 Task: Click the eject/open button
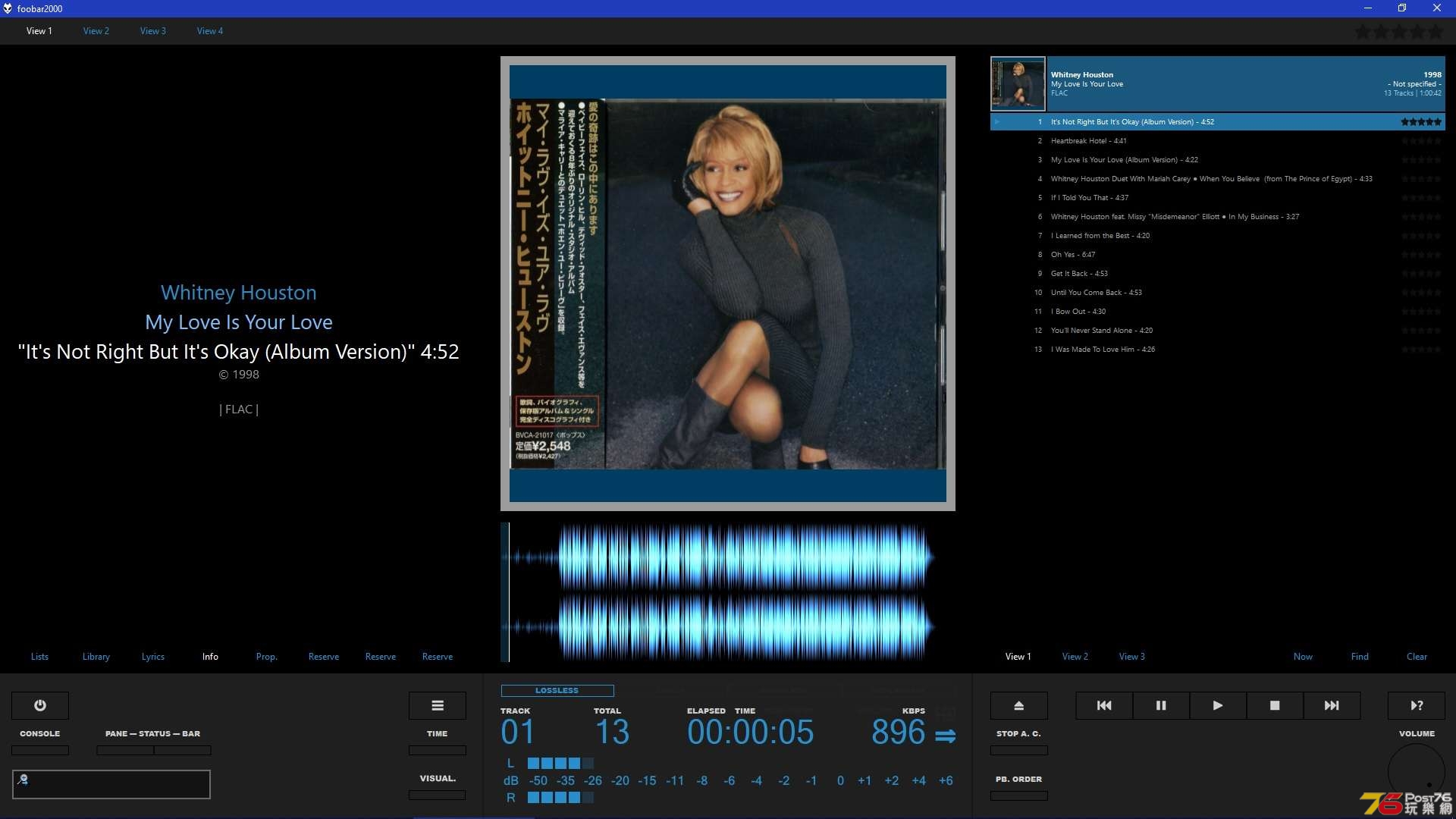point(1019,705)
